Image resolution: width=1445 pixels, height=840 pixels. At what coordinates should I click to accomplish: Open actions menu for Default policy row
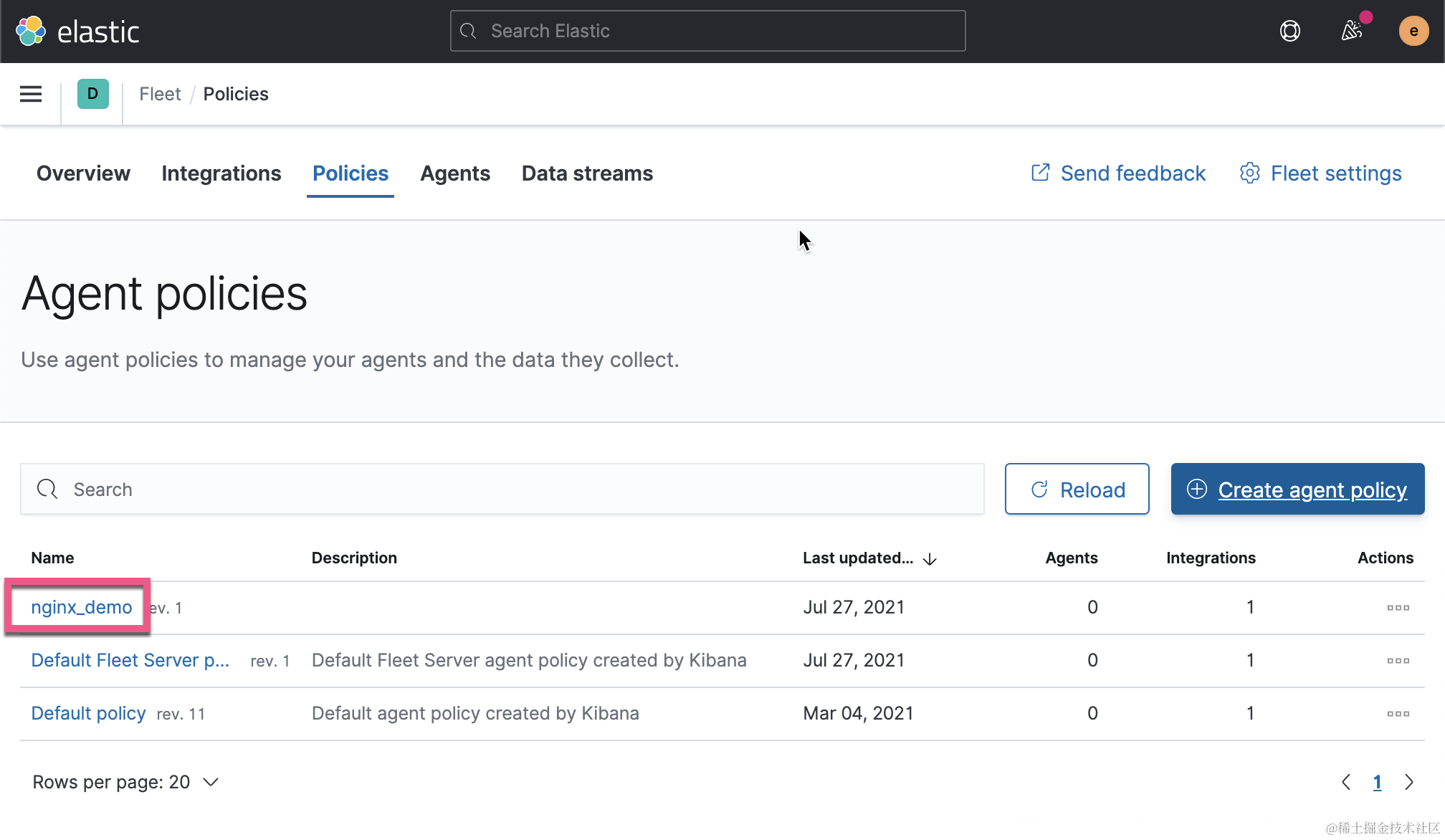tap(1398, 714)
